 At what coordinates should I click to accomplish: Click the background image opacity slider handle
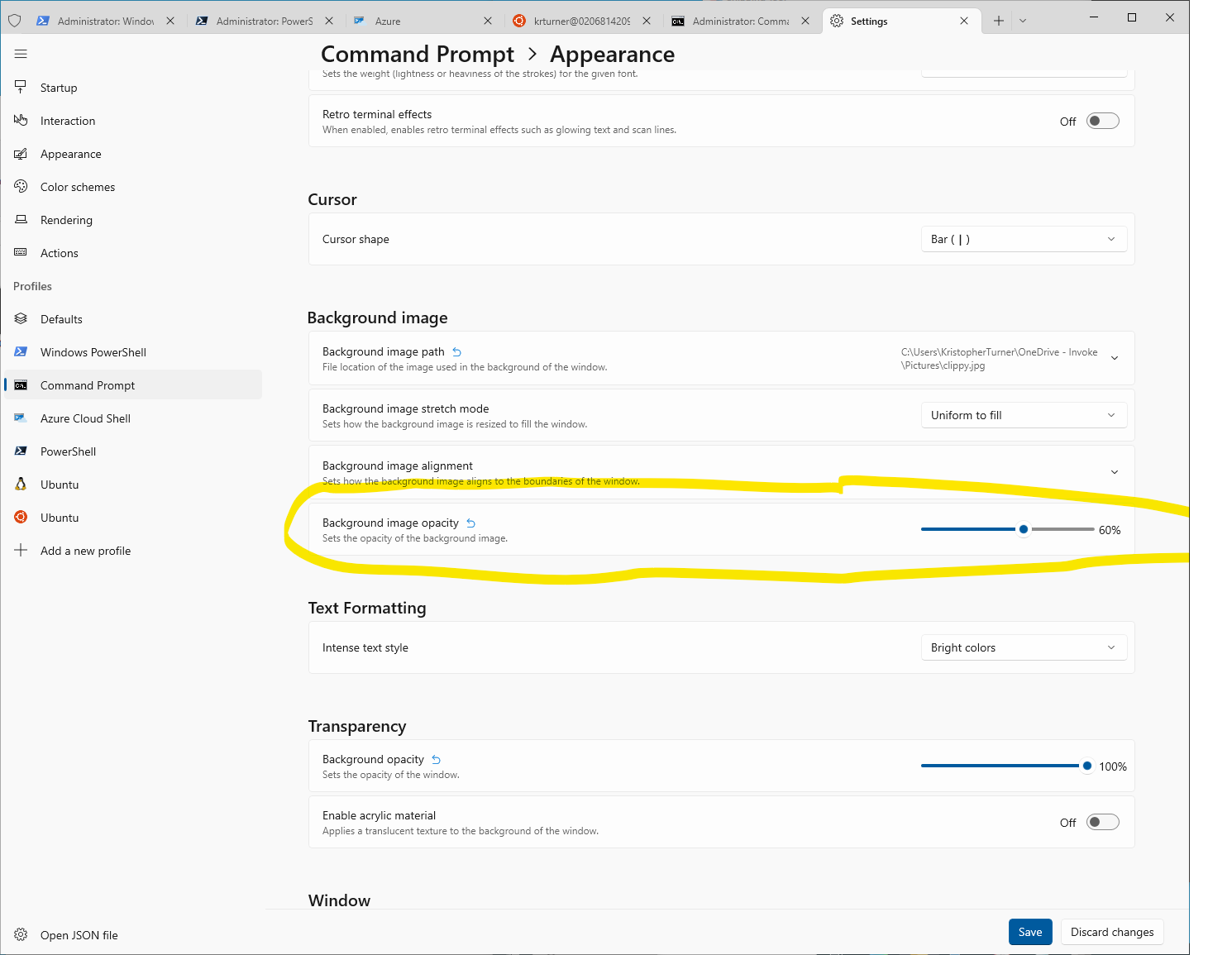pos(1024,529)
